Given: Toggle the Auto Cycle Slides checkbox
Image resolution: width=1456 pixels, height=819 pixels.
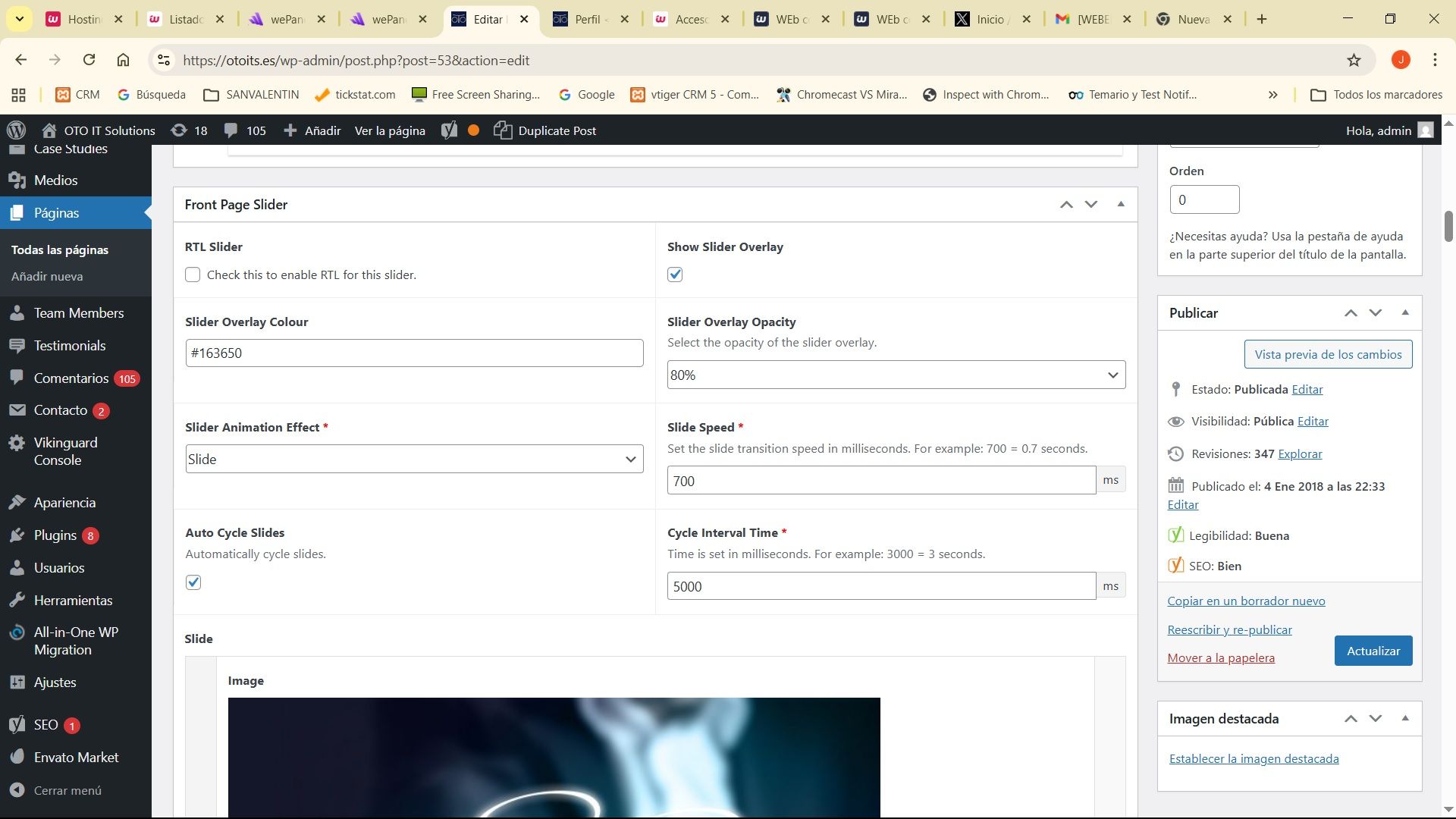Looking at the screenshot, I should 193,582.
